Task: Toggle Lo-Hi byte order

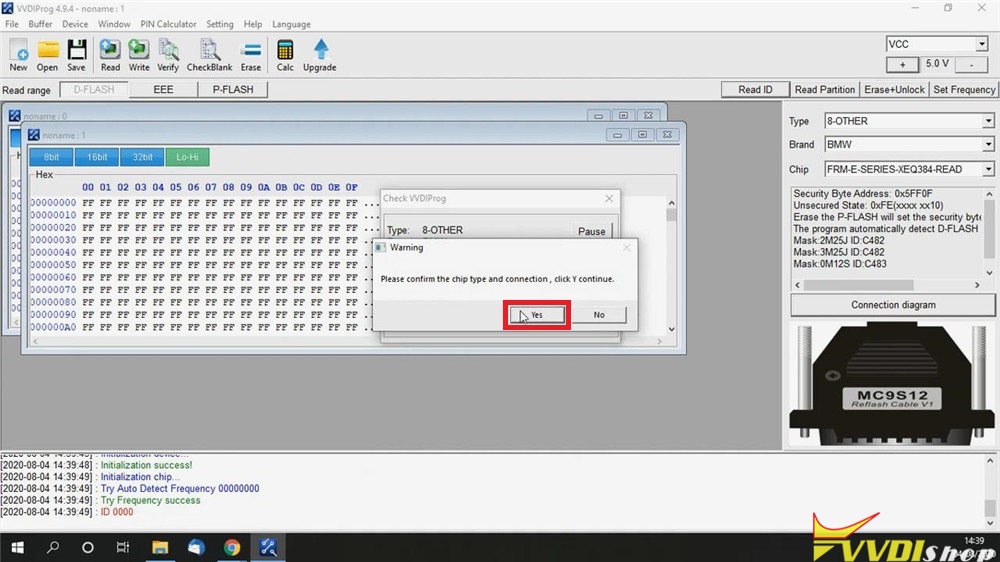Action: coord(188,157)
